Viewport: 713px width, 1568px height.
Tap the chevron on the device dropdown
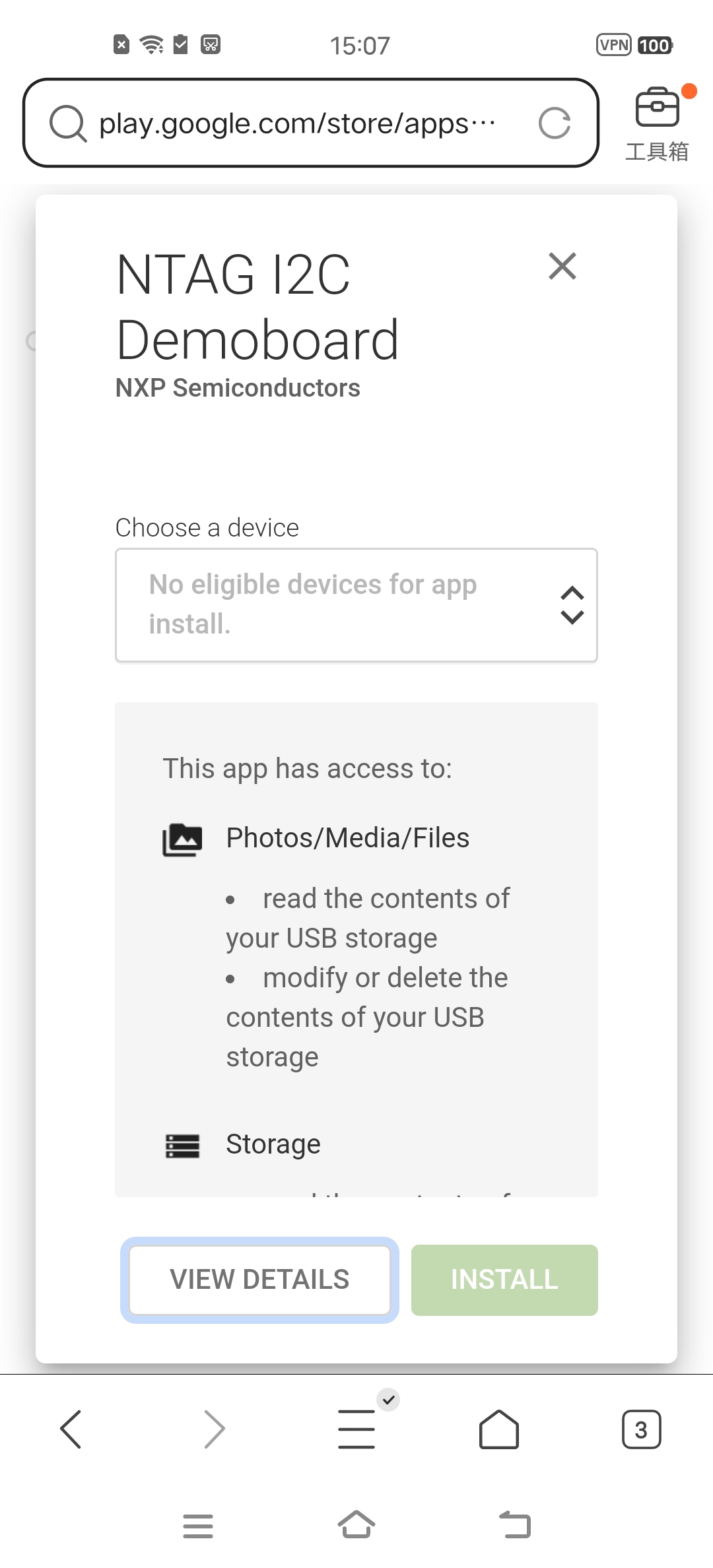(x=572, y=604)
